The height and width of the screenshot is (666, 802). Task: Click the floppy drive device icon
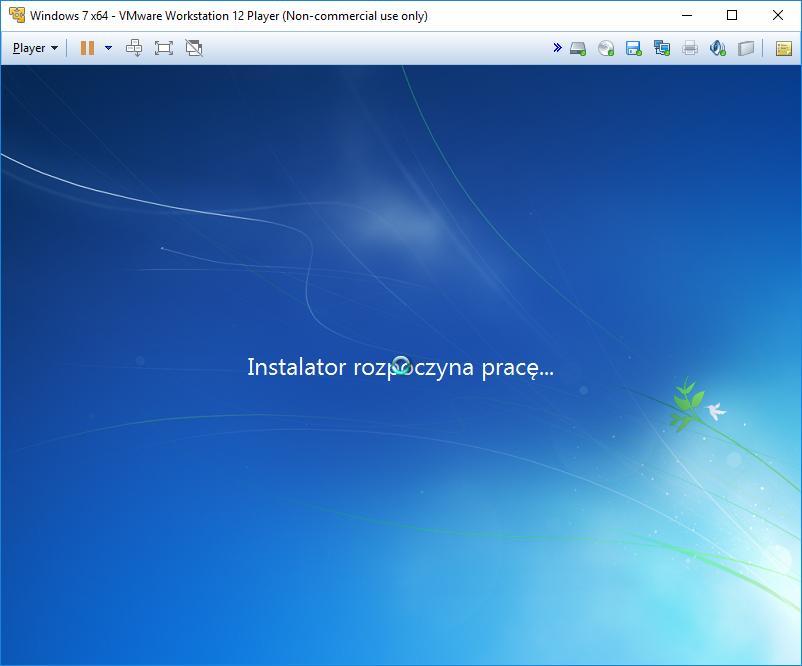(x=634, y=49)
